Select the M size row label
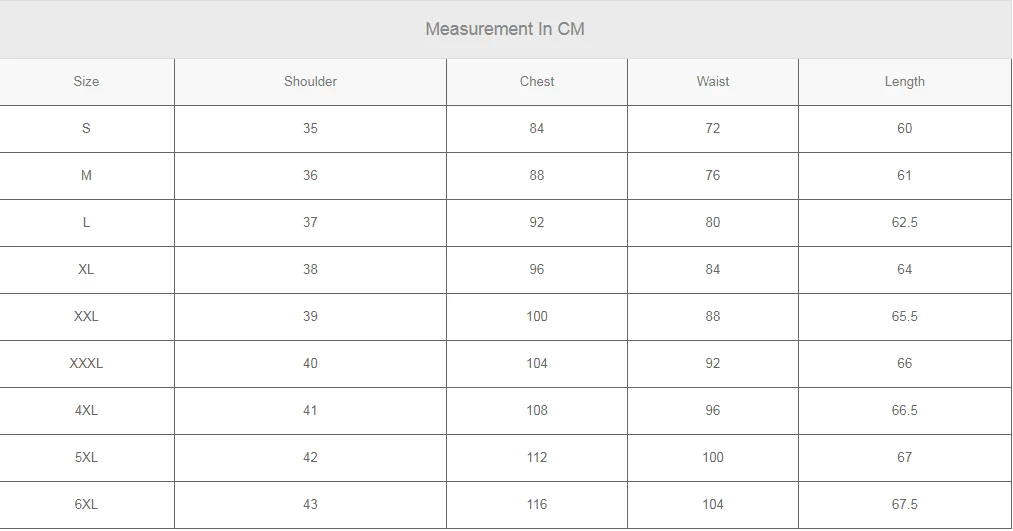Screen dimensions: 1013x531 coord(86,176)
